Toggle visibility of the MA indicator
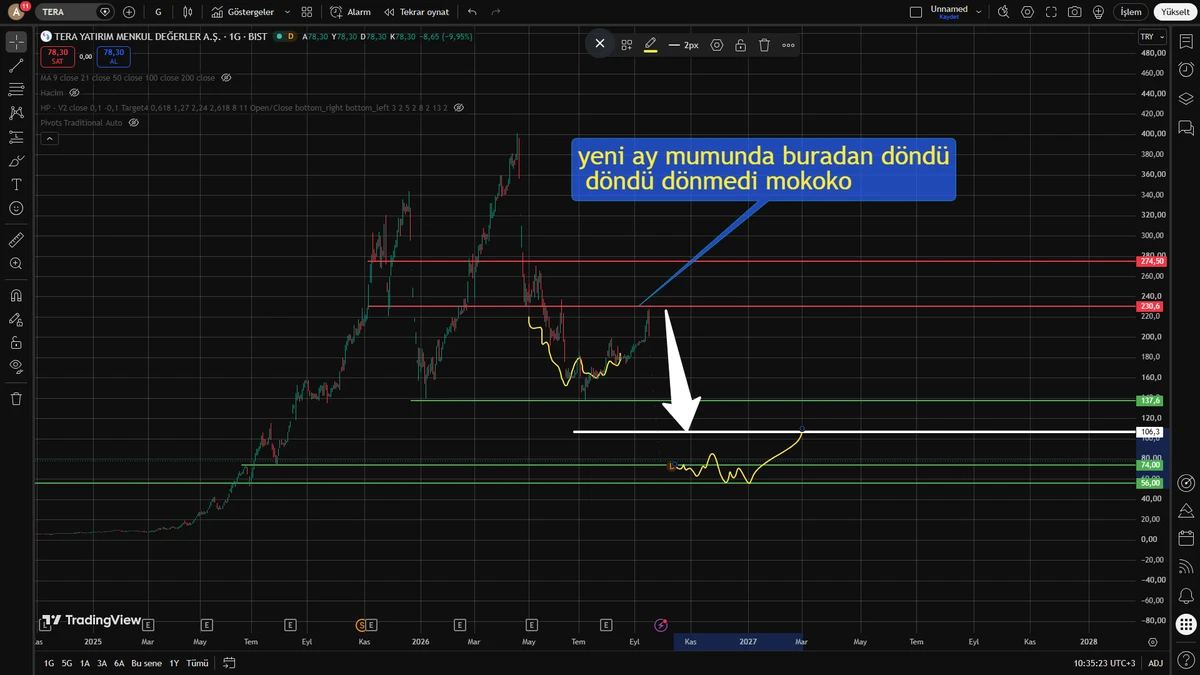 (226, 78)
